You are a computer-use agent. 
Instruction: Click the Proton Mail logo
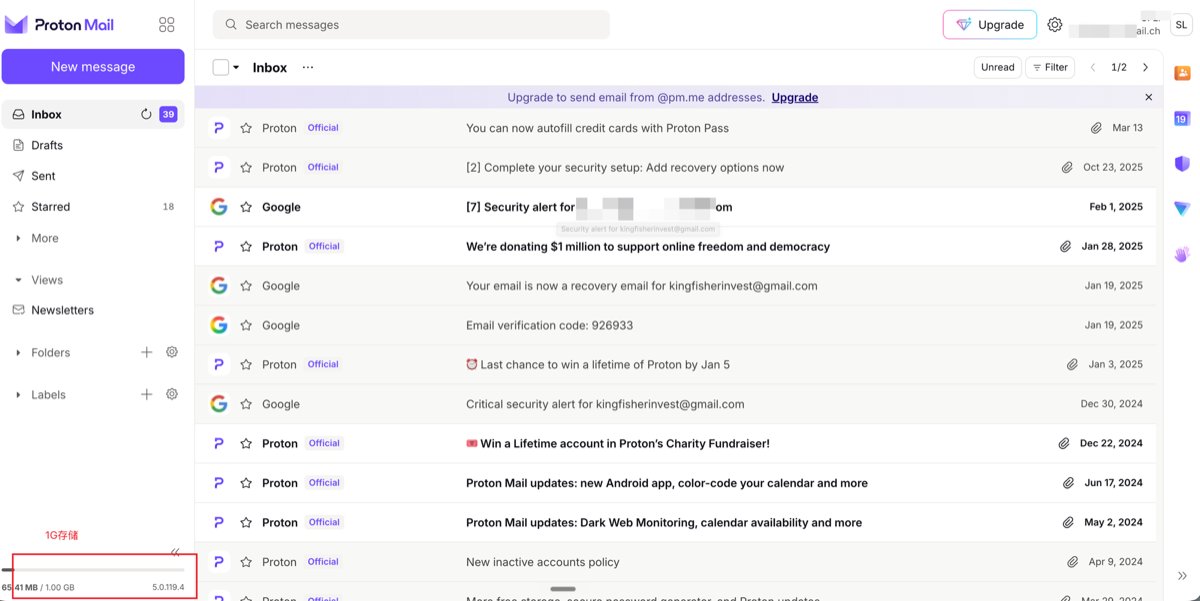coord(60,25)
